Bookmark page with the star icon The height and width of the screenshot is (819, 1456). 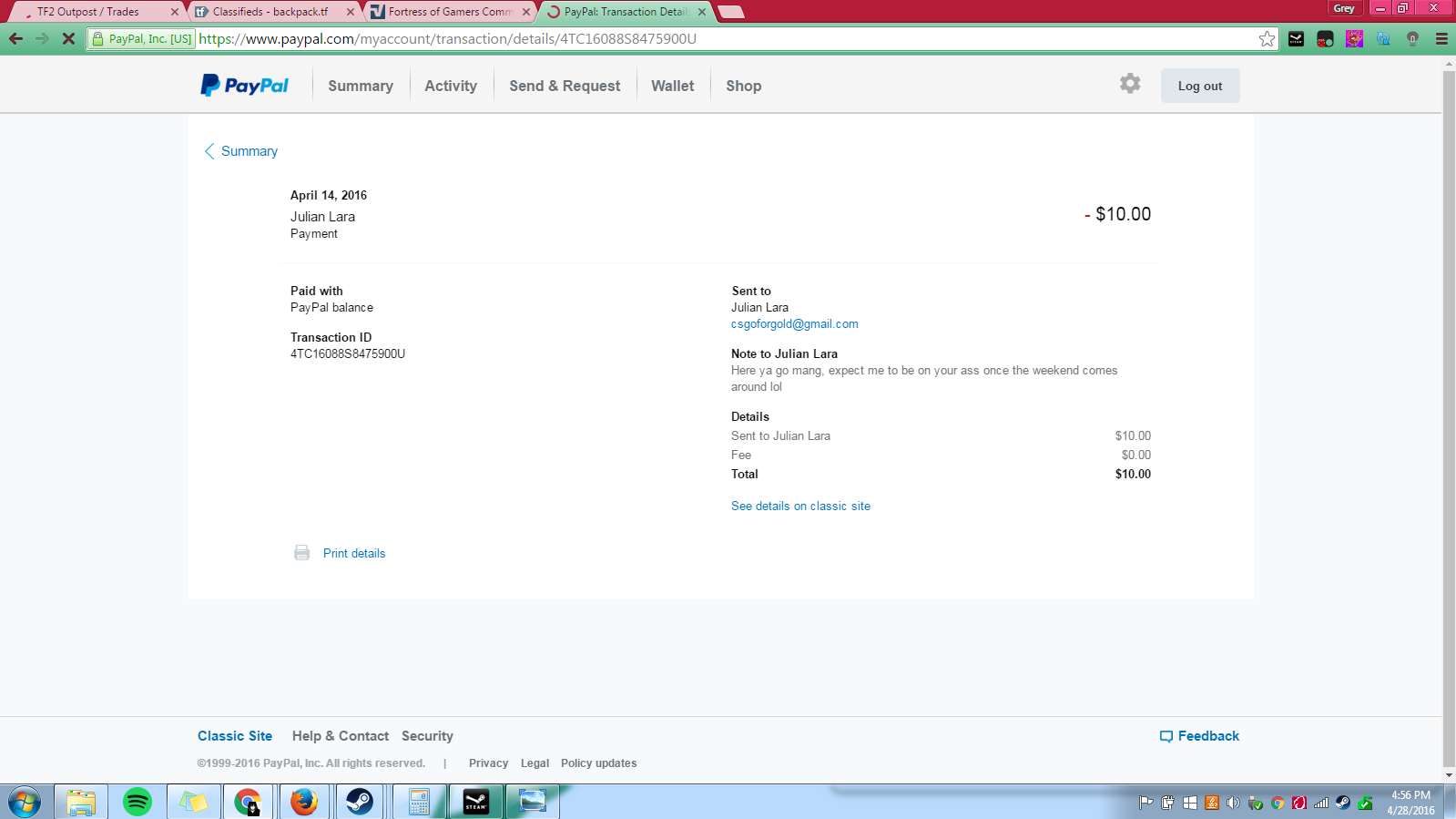coord(1267,38)
